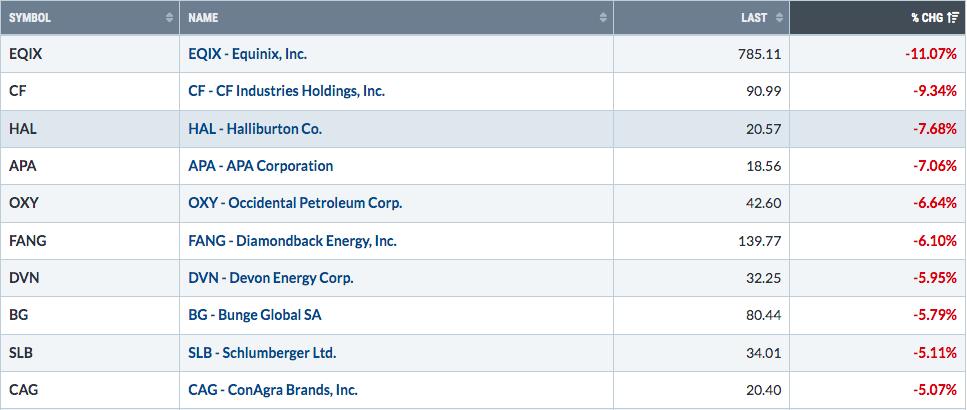This screenshot has width=967, height=410.
Task: Sort the table by the LAST column header
Action: pos(755,18)
